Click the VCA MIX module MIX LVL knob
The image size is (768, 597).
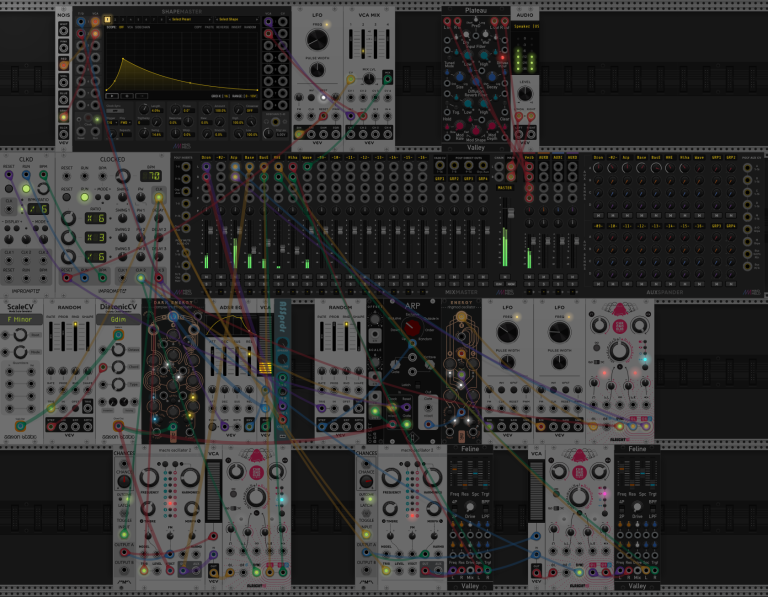click(369, 78)
